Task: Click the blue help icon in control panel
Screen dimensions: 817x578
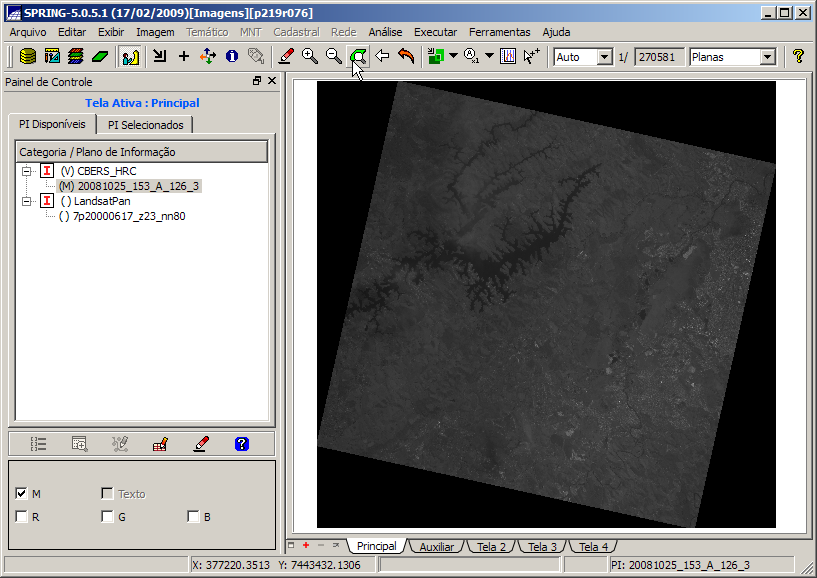Action: pyautogui.click(x=240, y=444)
